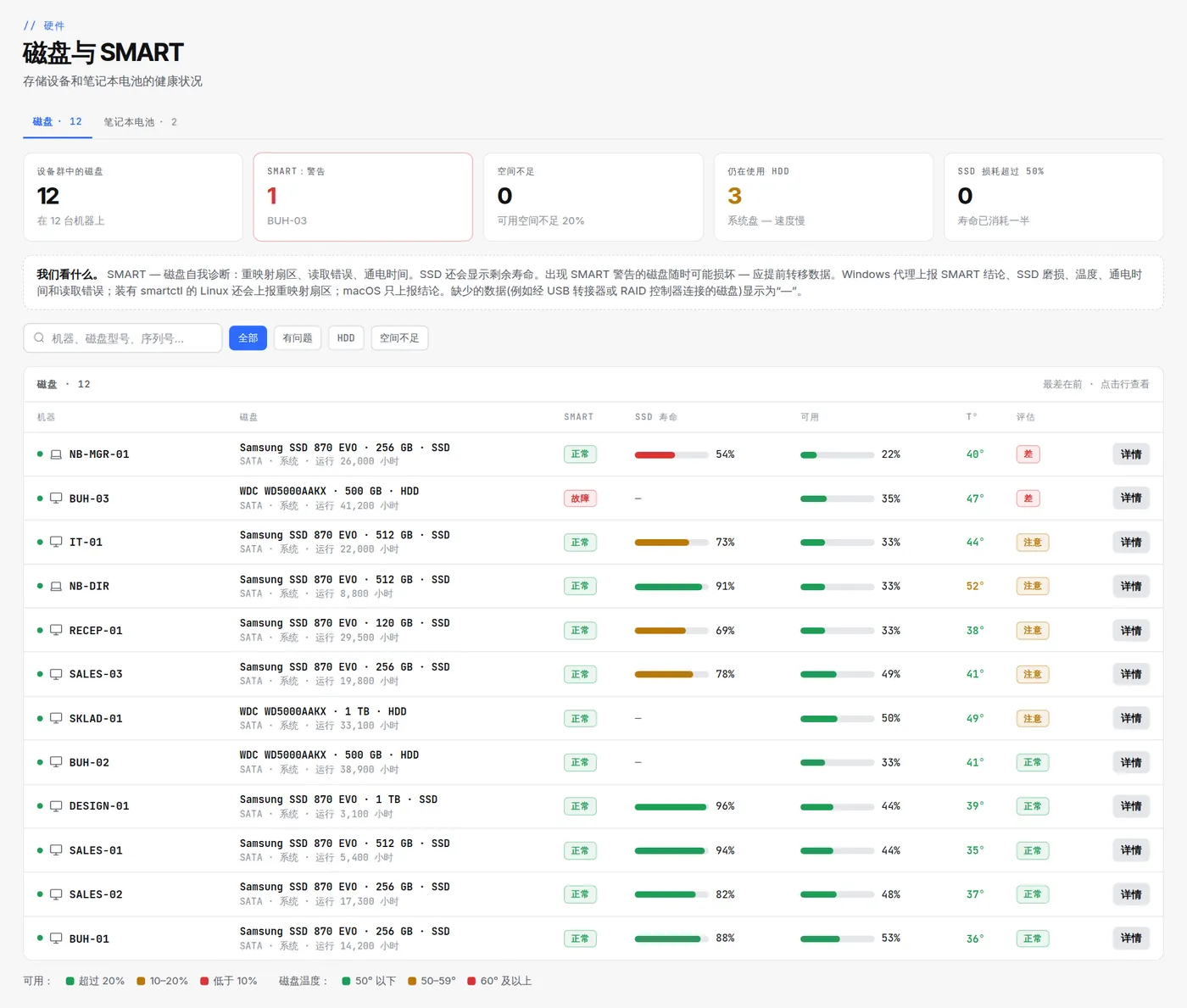Click the magnifier icon in search box
1187x1008 pixels.
[39, 337]
